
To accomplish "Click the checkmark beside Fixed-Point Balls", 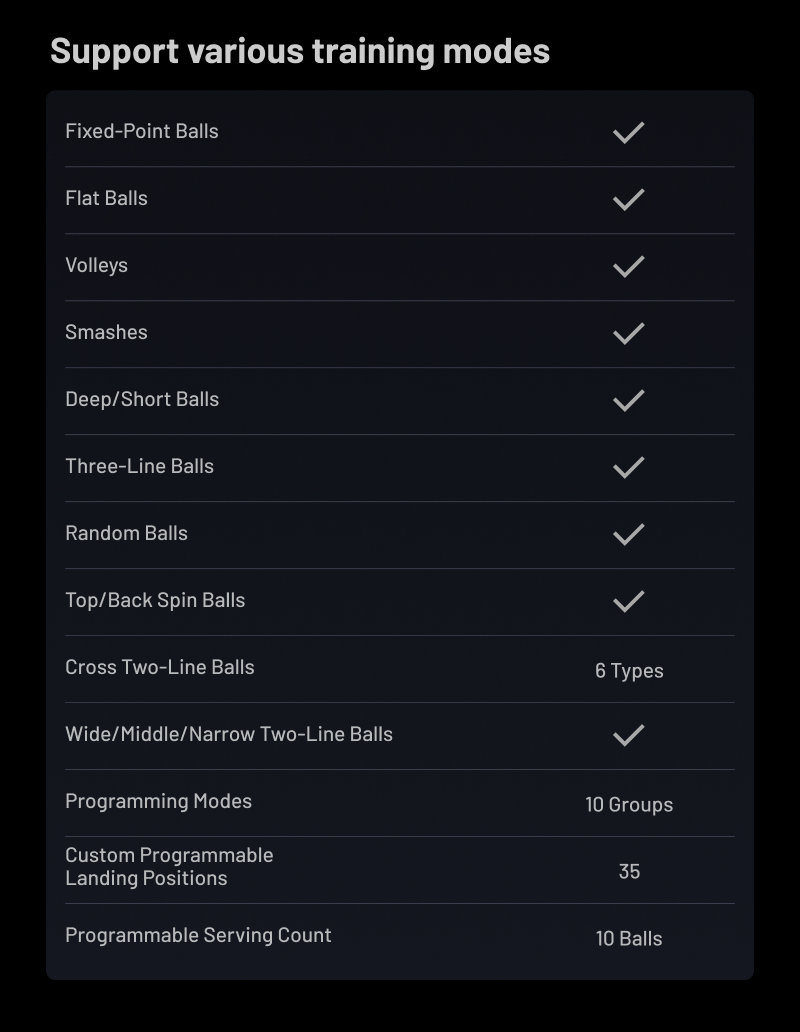I will 628,132.
